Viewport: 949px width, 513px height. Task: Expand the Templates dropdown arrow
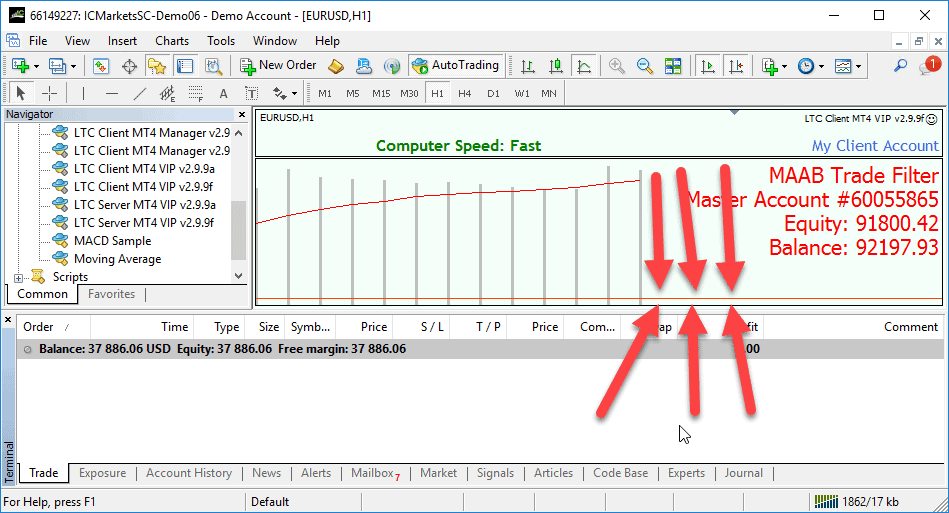(858, 67)
